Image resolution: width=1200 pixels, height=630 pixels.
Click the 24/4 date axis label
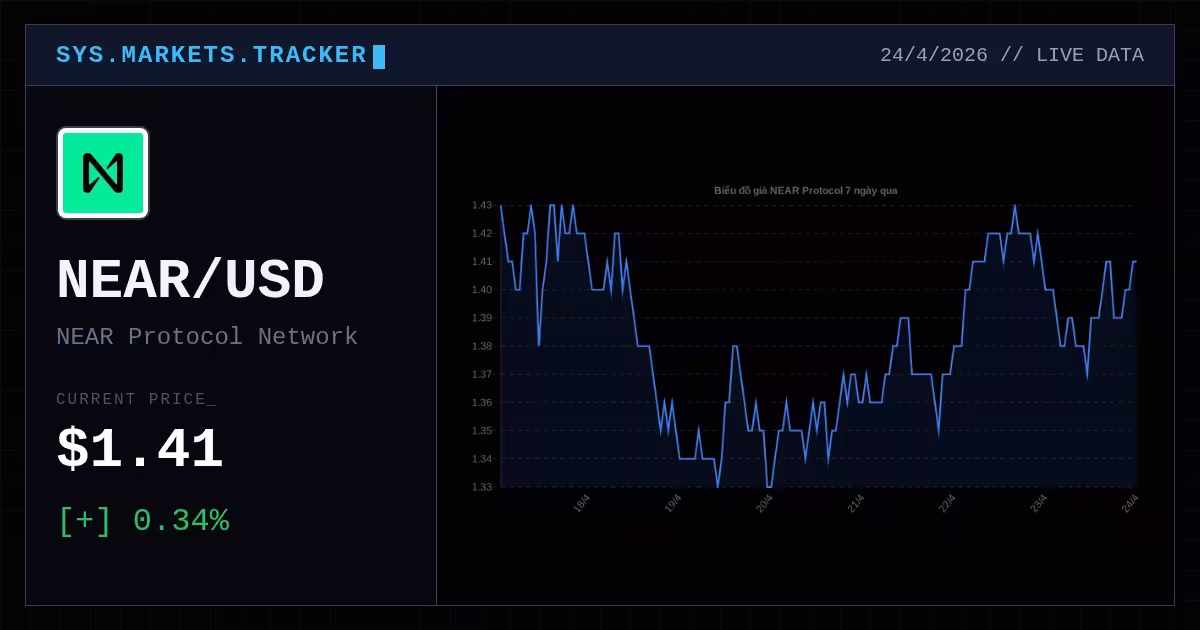(x=1130, y=504)
